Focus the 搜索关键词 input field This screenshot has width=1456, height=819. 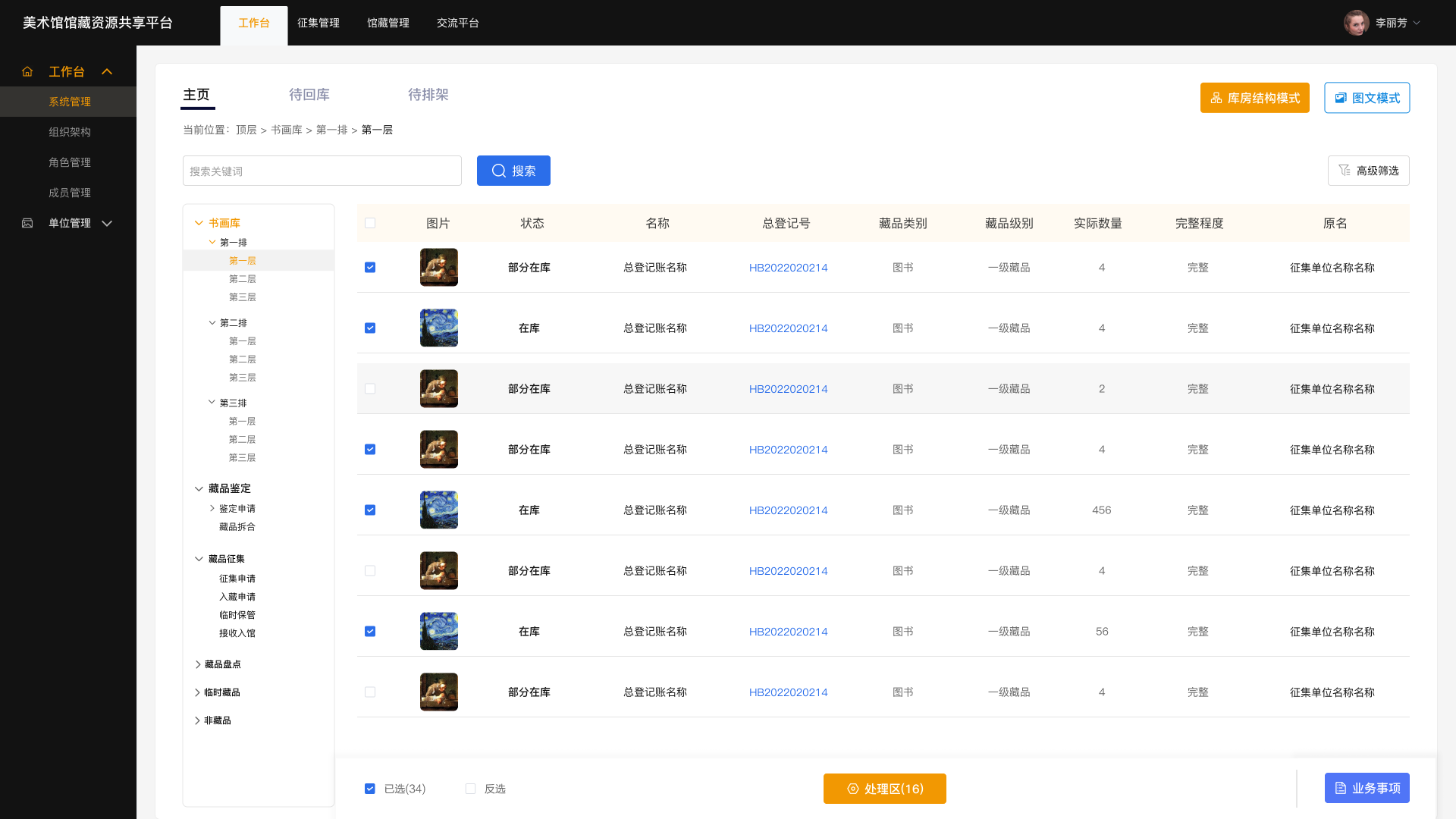tap(322, 171)
